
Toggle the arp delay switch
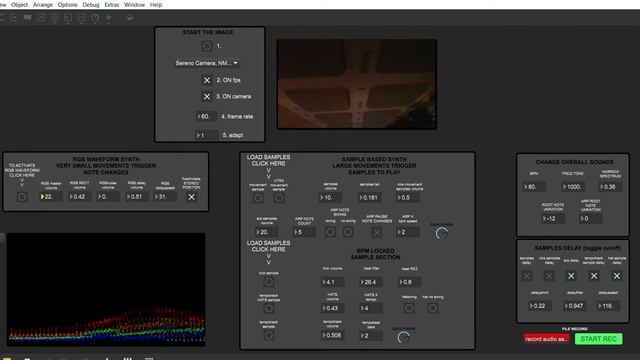tap(571, 276)
